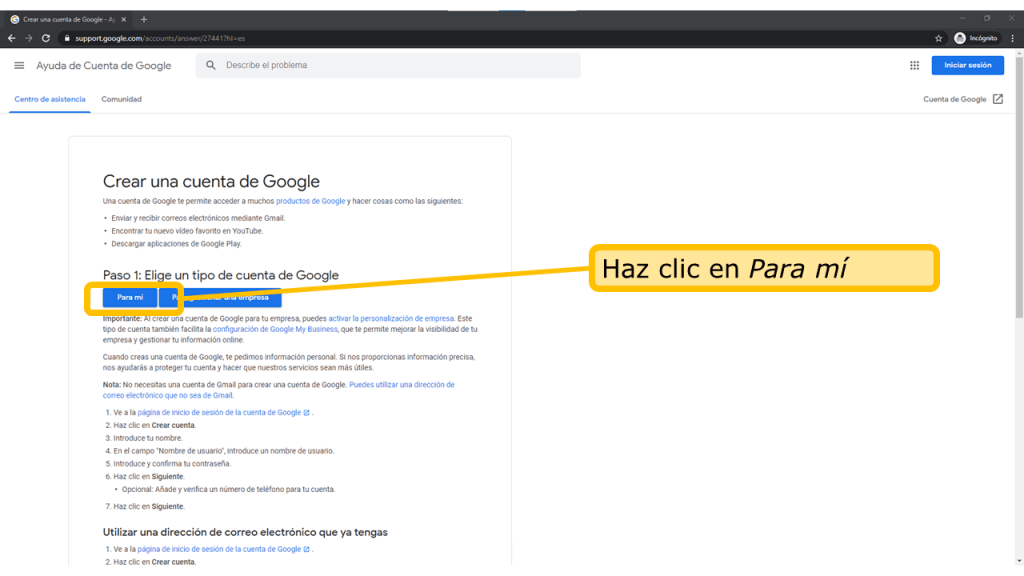Click the external-link icon next to Cuenta de Google
Screen dimensions: 1024x576
[x=998, y=99]
